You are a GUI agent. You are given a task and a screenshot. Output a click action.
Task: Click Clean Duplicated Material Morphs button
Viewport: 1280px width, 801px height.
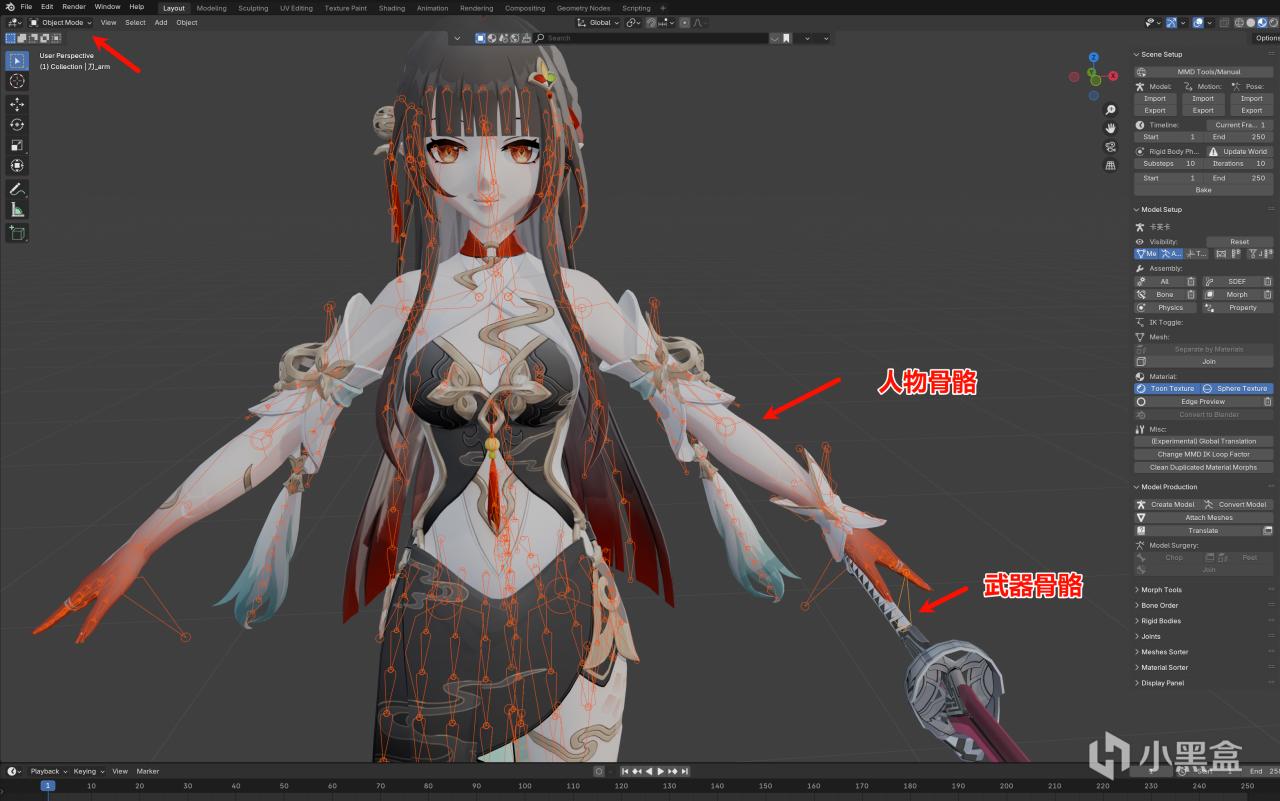1204,467
